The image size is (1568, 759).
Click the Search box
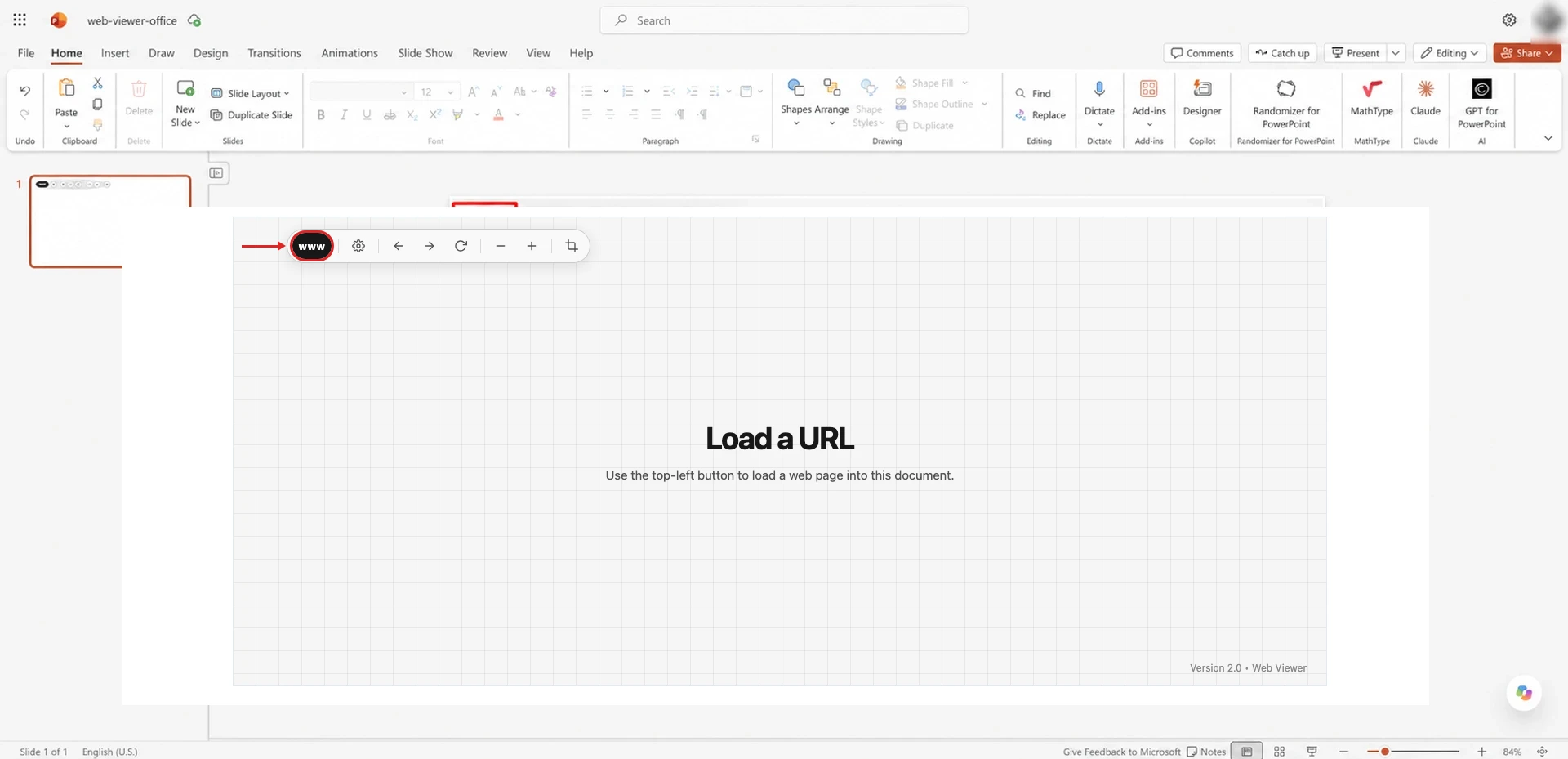784,20
